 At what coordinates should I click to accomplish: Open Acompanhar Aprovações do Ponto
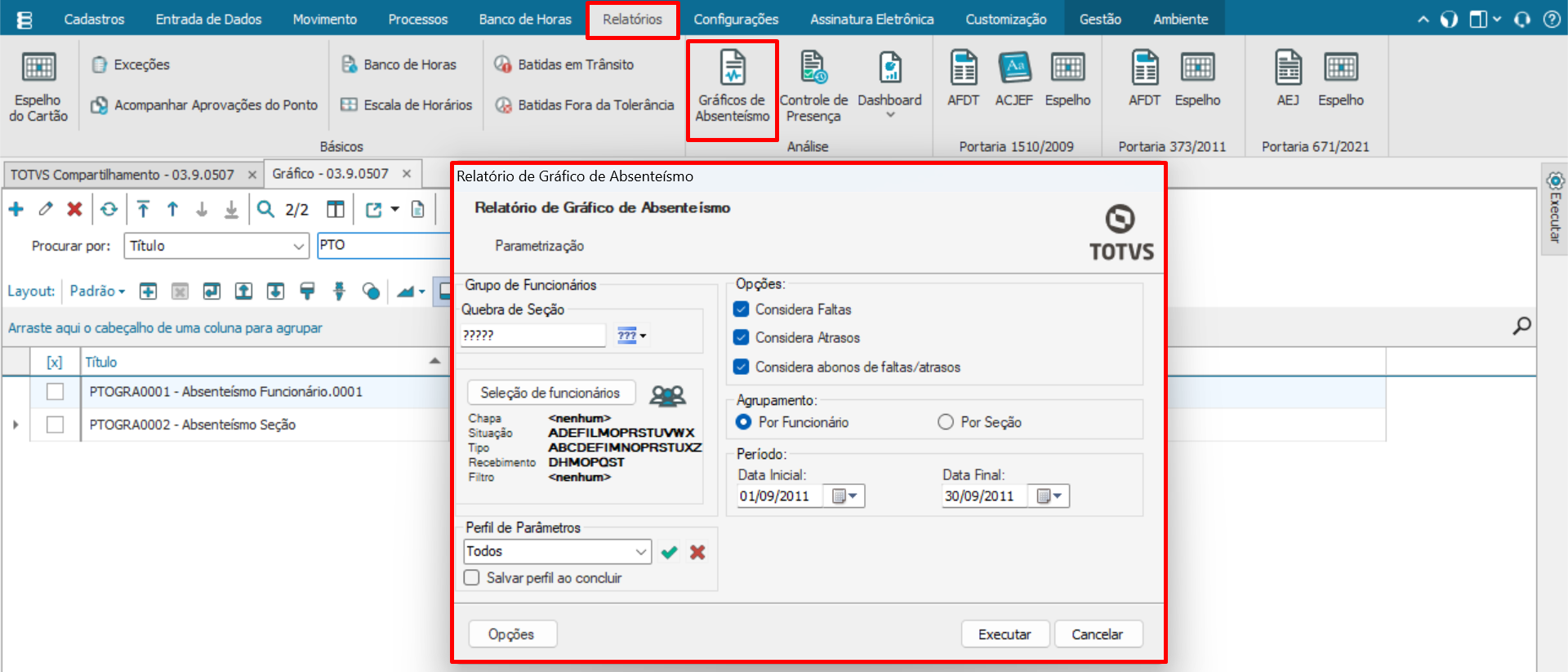coord(204,105)
